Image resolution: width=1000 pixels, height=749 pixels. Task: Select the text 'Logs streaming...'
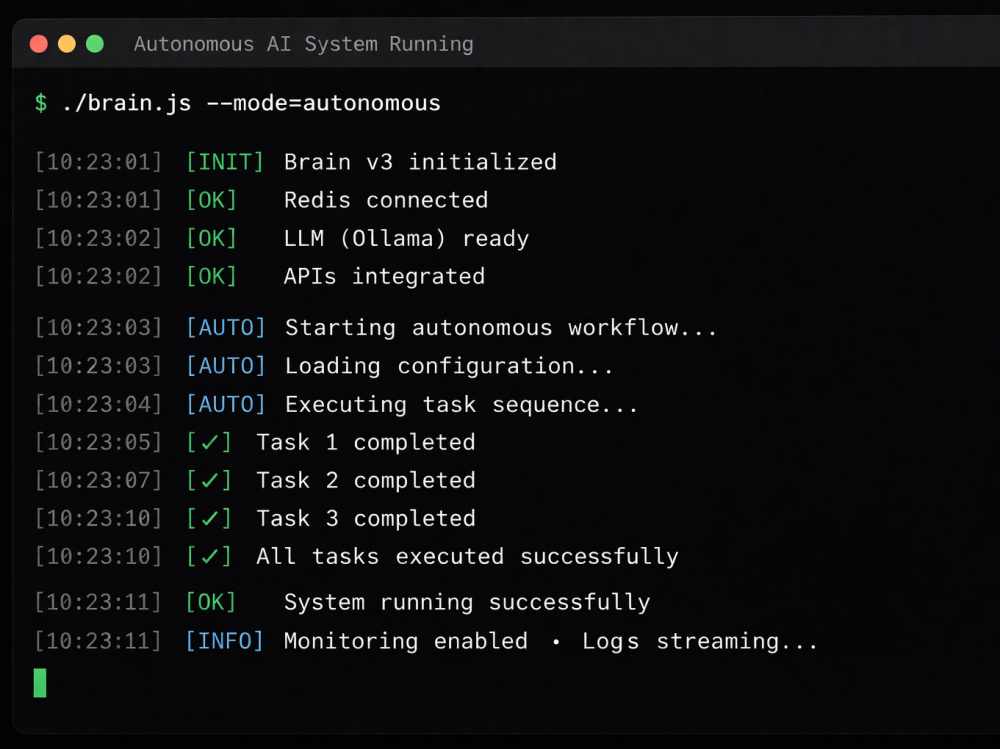tap(700, 641)
